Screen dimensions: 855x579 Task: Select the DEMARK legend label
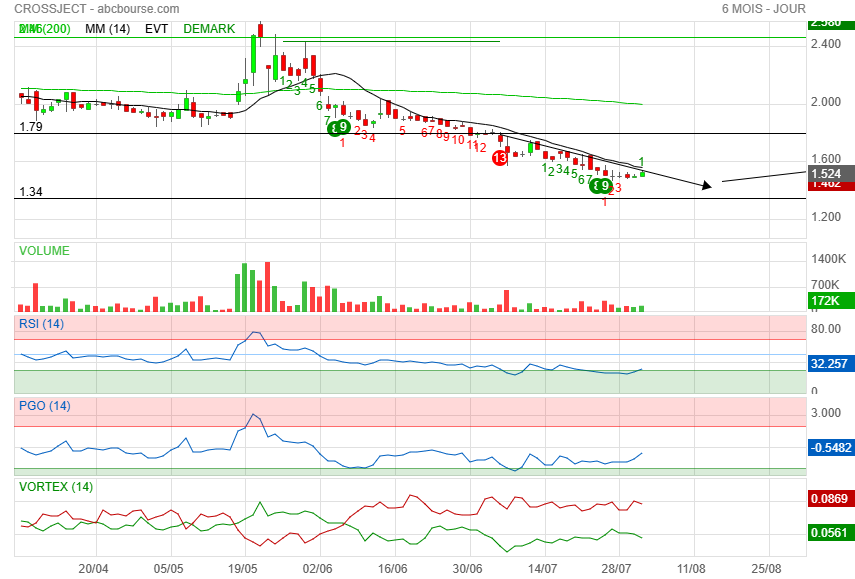tap(209, 29)
